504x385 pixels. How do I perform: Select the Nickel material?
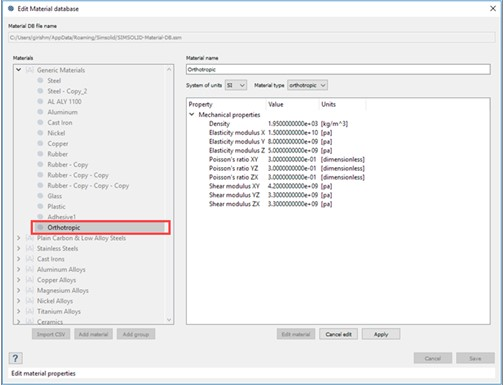click(x=56, y=133)
